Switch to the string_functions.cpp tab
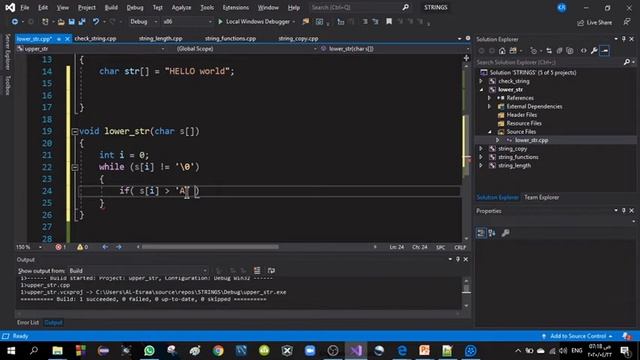The image size is (640, 360). (230, 39)
